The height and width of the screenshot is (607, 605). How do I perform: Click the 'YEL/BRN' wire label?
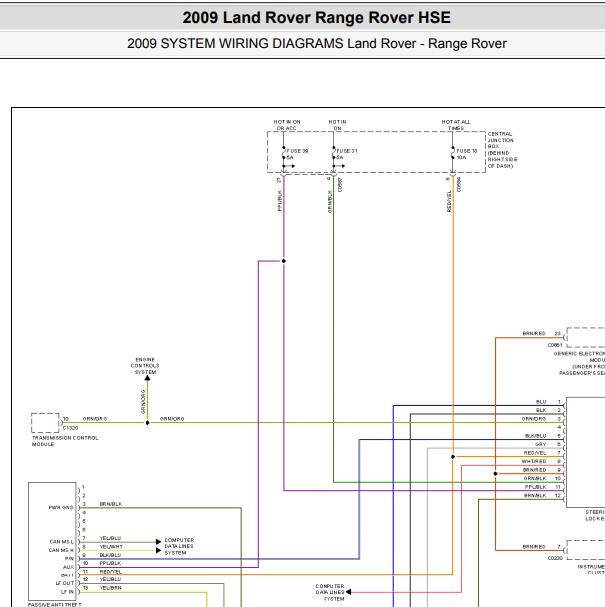(x=110, y=588)
